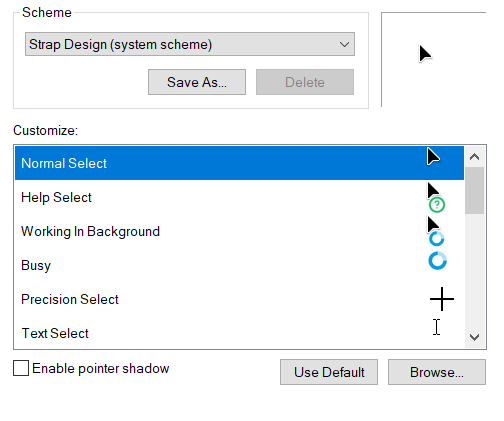Open the Strap Design scheme dropdown

(190, 44)
